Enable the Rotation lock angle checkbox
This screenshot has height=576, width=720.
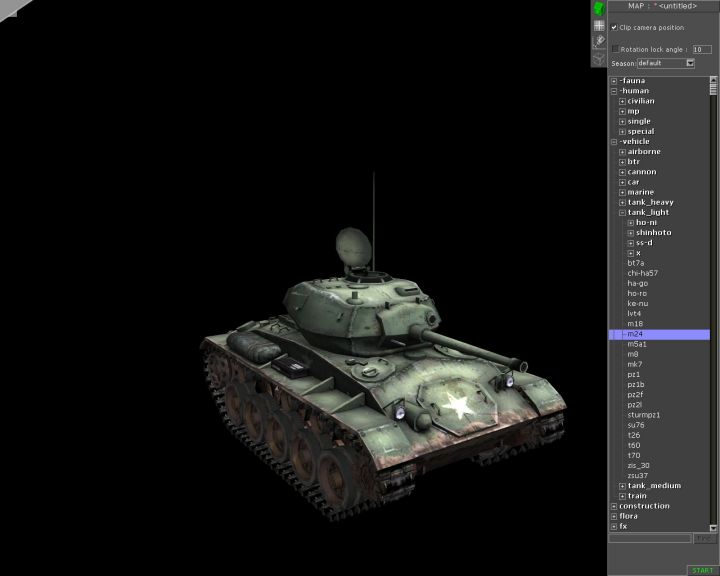(x=615, y=48)
